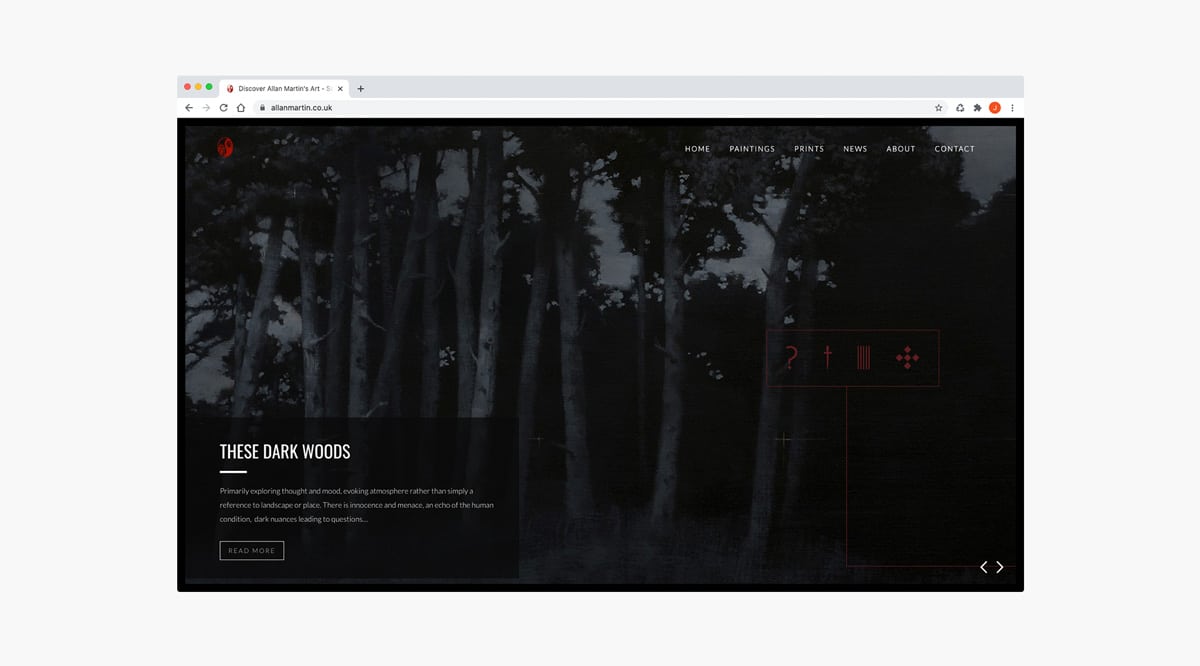Click the red vertical bars symbol
This screenshot has width=1200, height=666.
click(864, 357)
